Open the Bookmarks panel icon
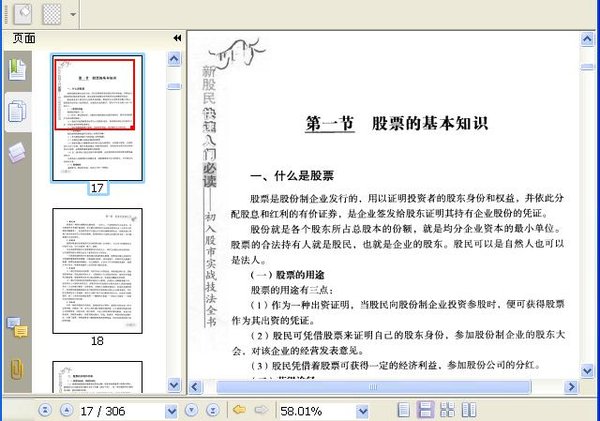The width and height of the screenshot is (600, 421). click(x=17, y=69)
